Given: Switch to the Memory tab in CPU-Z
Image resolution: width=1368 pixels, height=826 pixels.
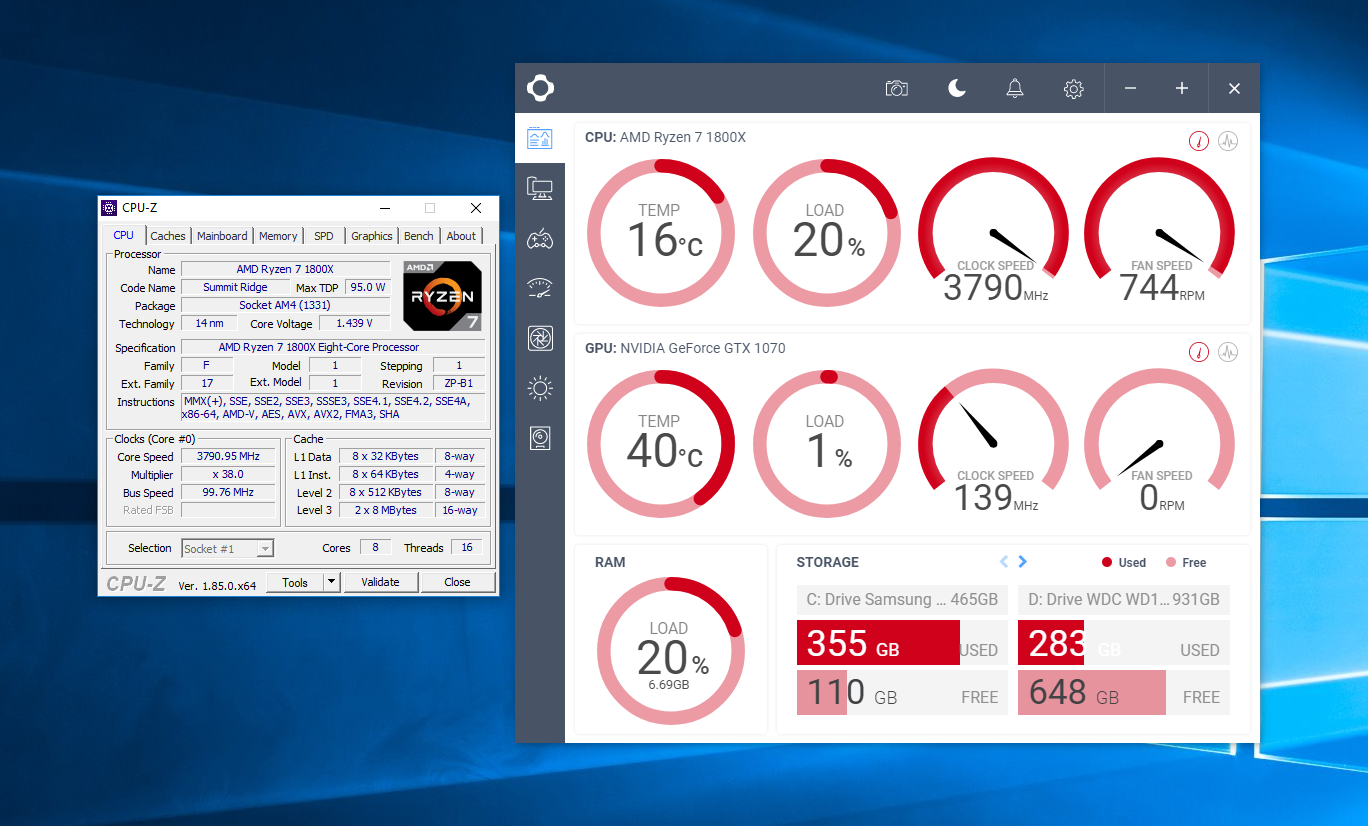Looking at the screenshot, I should 278,236.
